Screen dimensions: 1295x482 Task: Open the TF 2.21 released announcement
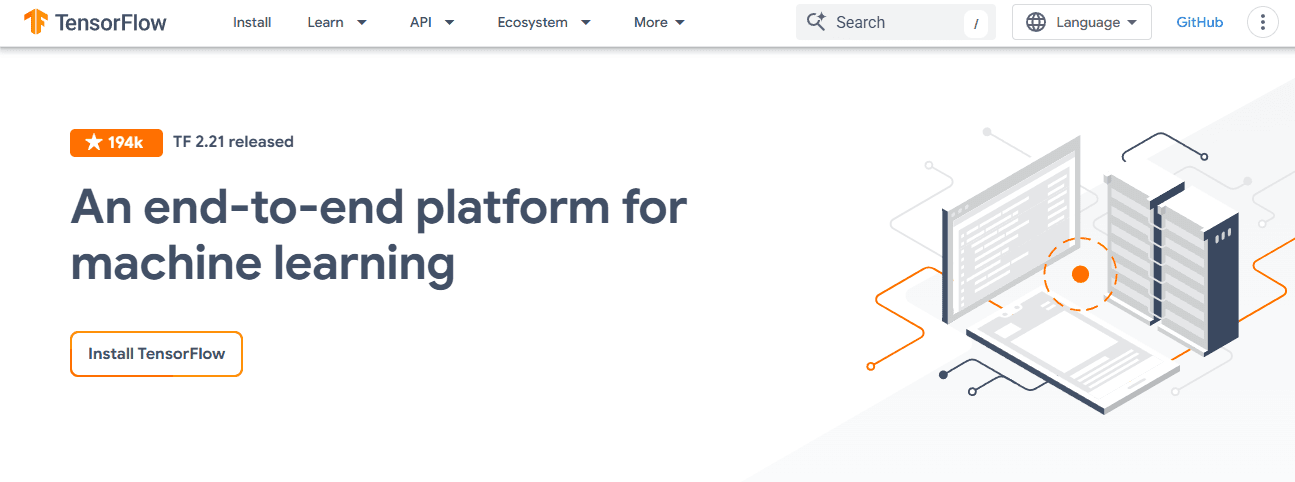(233, 142)
